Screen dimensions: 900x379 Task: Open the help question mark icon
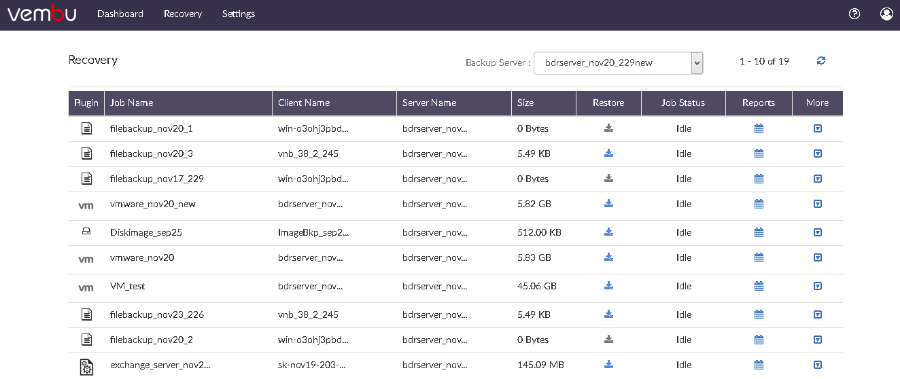tap(854, 14)
